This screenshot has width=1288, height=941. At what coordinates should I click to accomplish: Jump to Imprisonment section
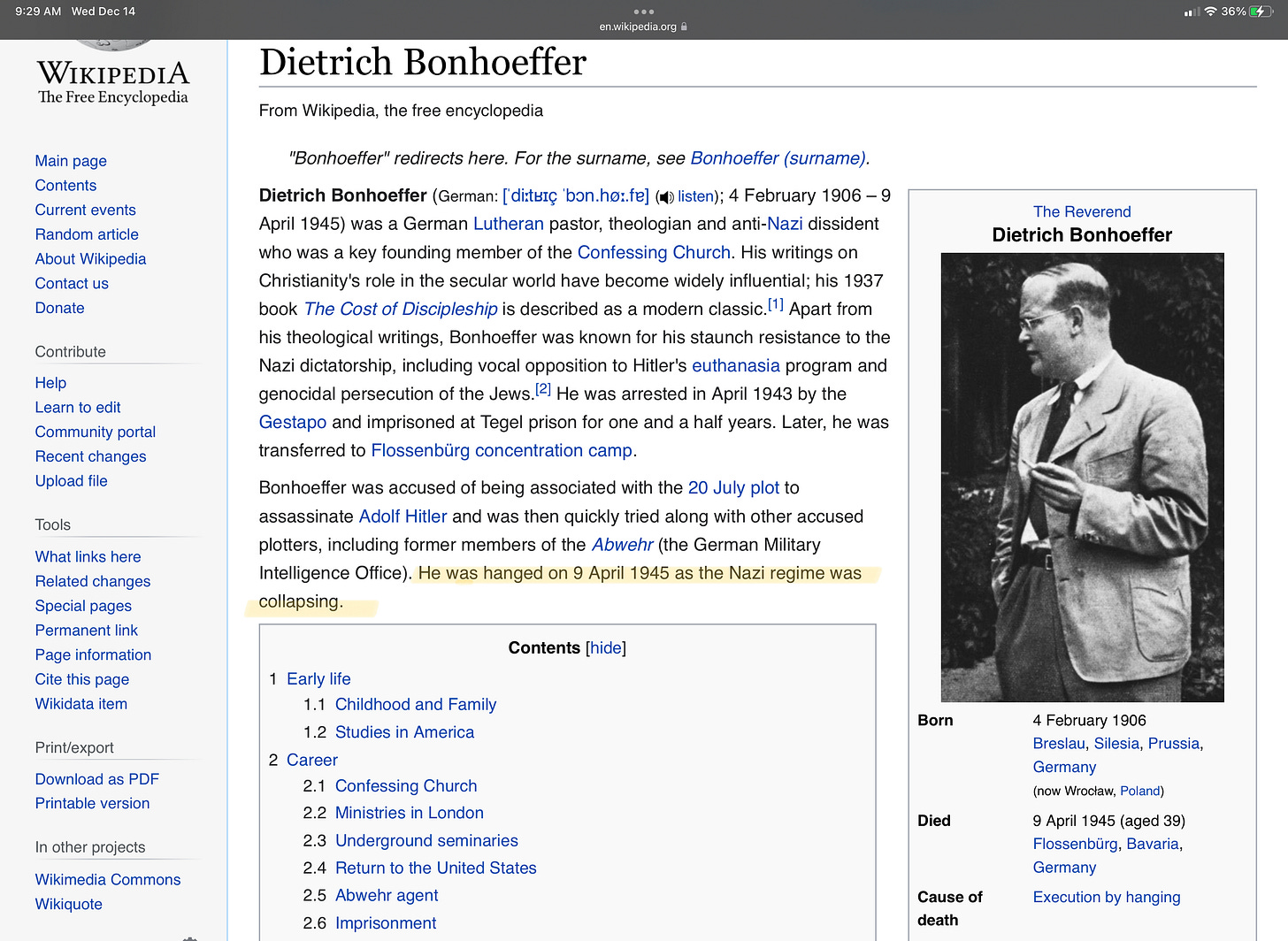[x=386, y=923]
